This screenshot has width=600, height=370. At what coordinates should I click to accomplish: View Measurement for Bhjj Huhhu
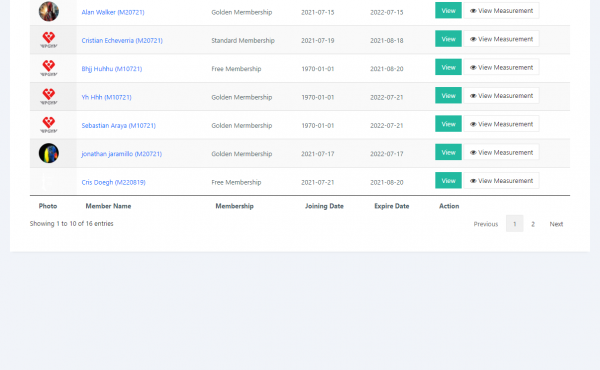501,67
